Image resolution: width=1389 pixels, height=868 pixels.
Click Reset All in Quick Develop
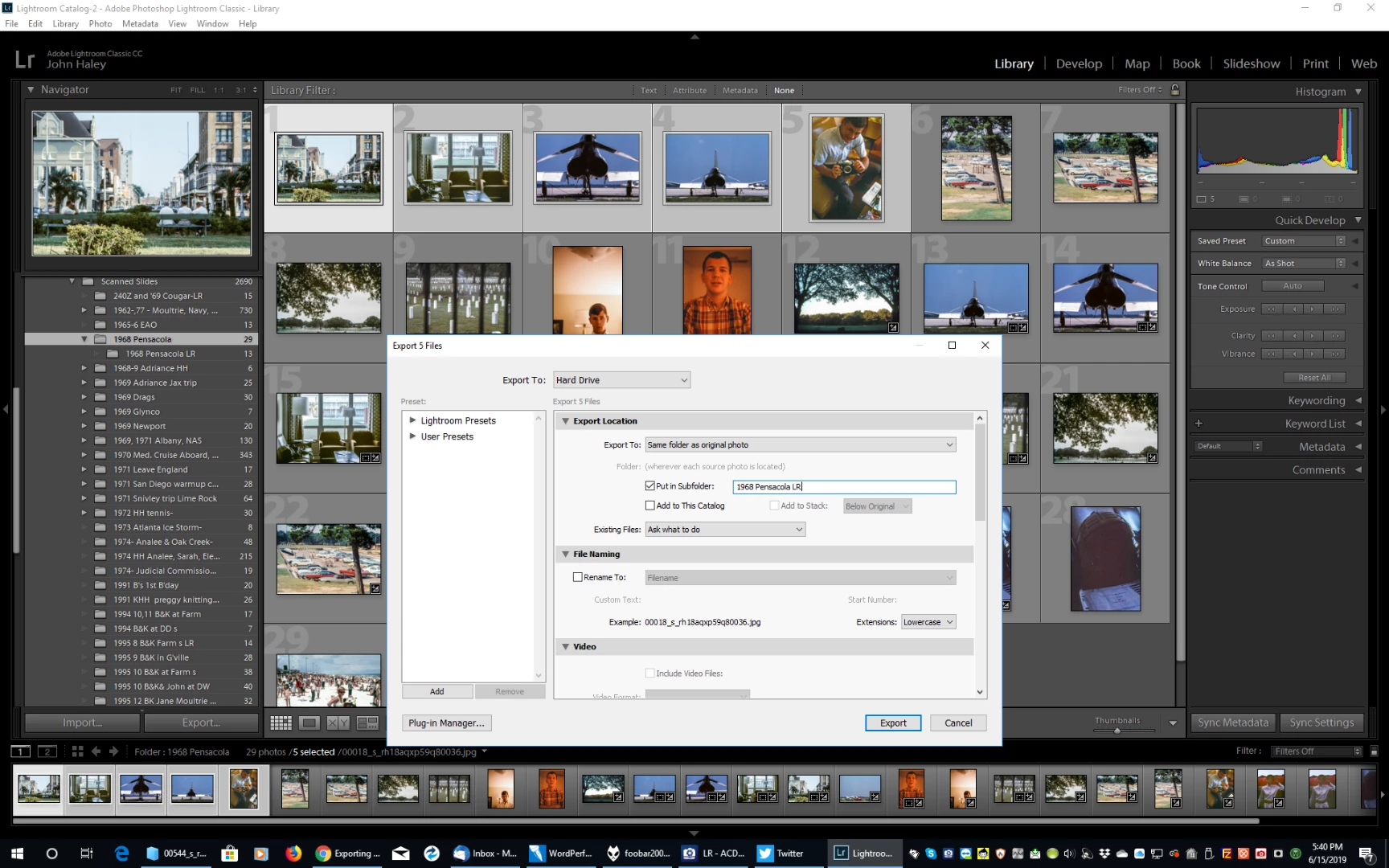pos(1314,378)
